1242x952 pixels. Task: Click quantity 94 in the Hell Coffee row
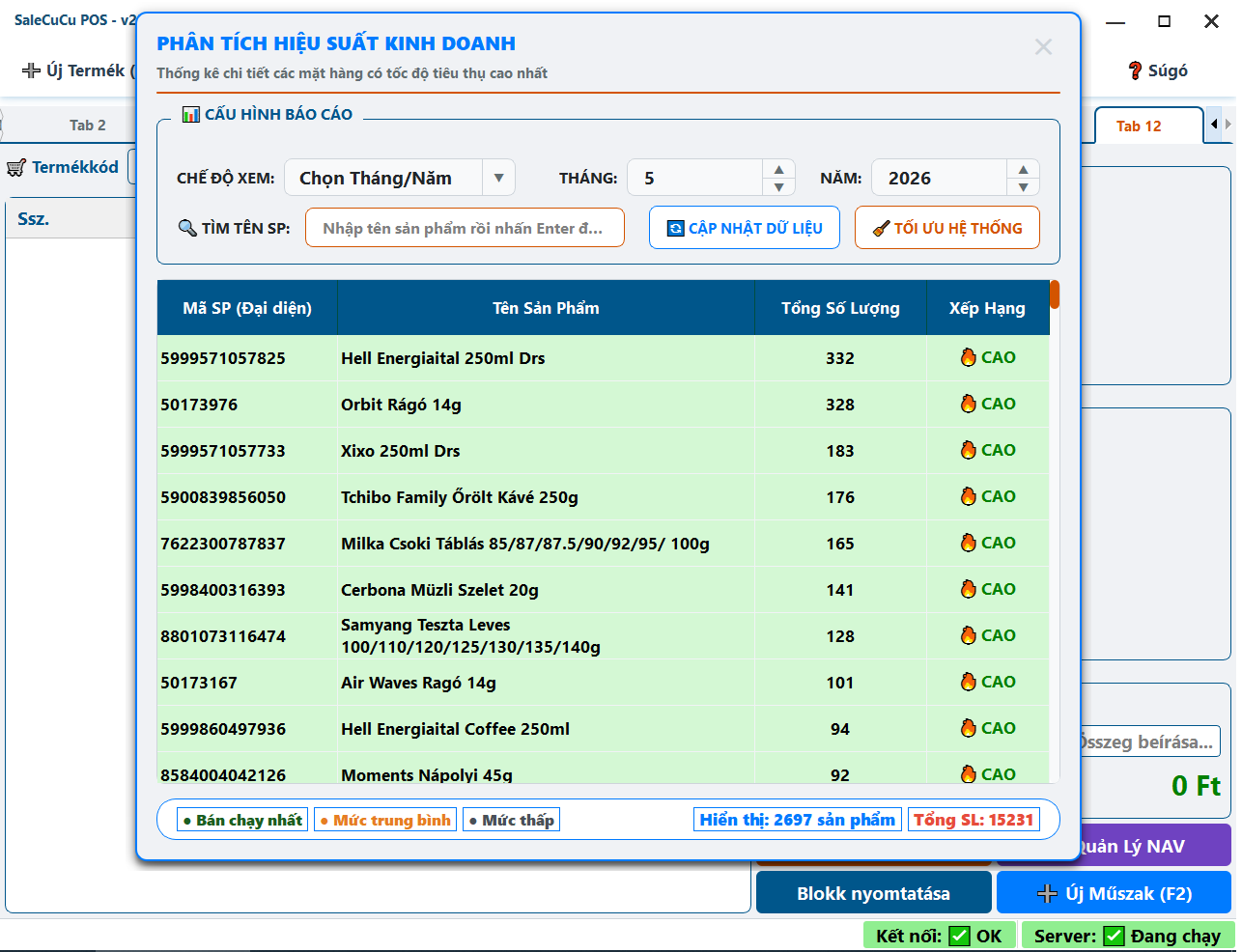coord(840,729)
